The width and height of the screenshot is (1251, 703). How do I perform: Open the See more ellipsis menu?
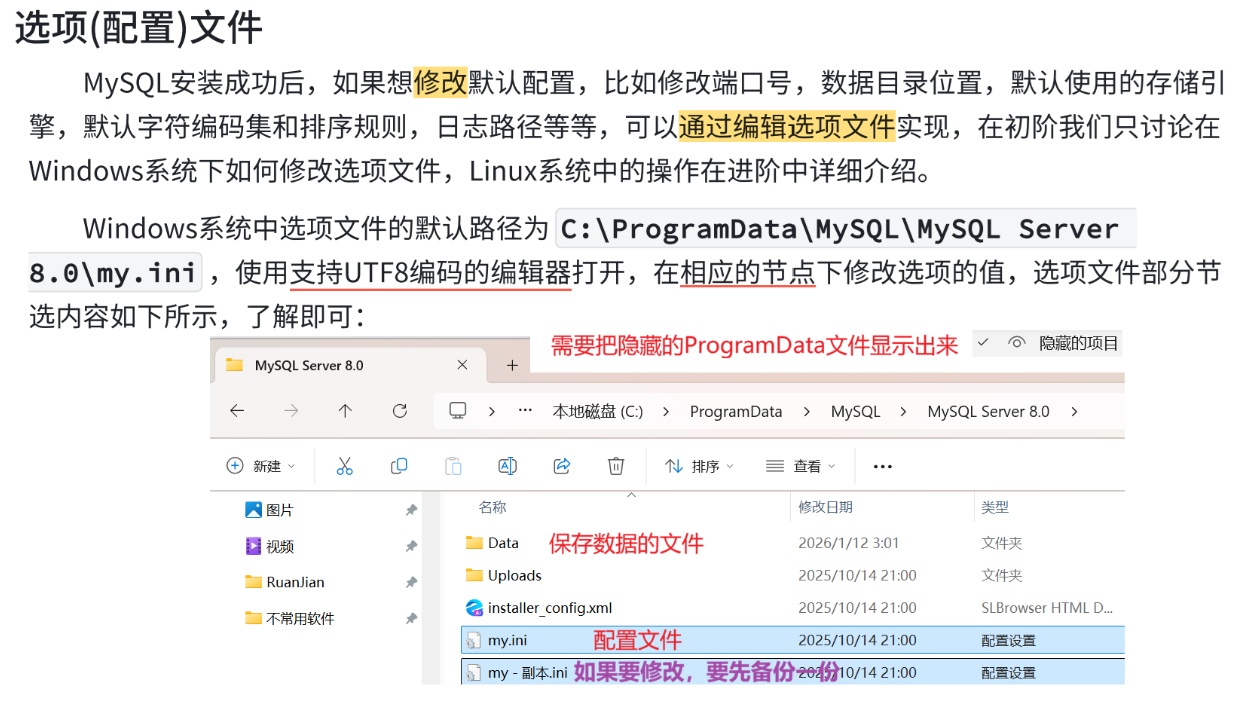[x=882, y=466]
